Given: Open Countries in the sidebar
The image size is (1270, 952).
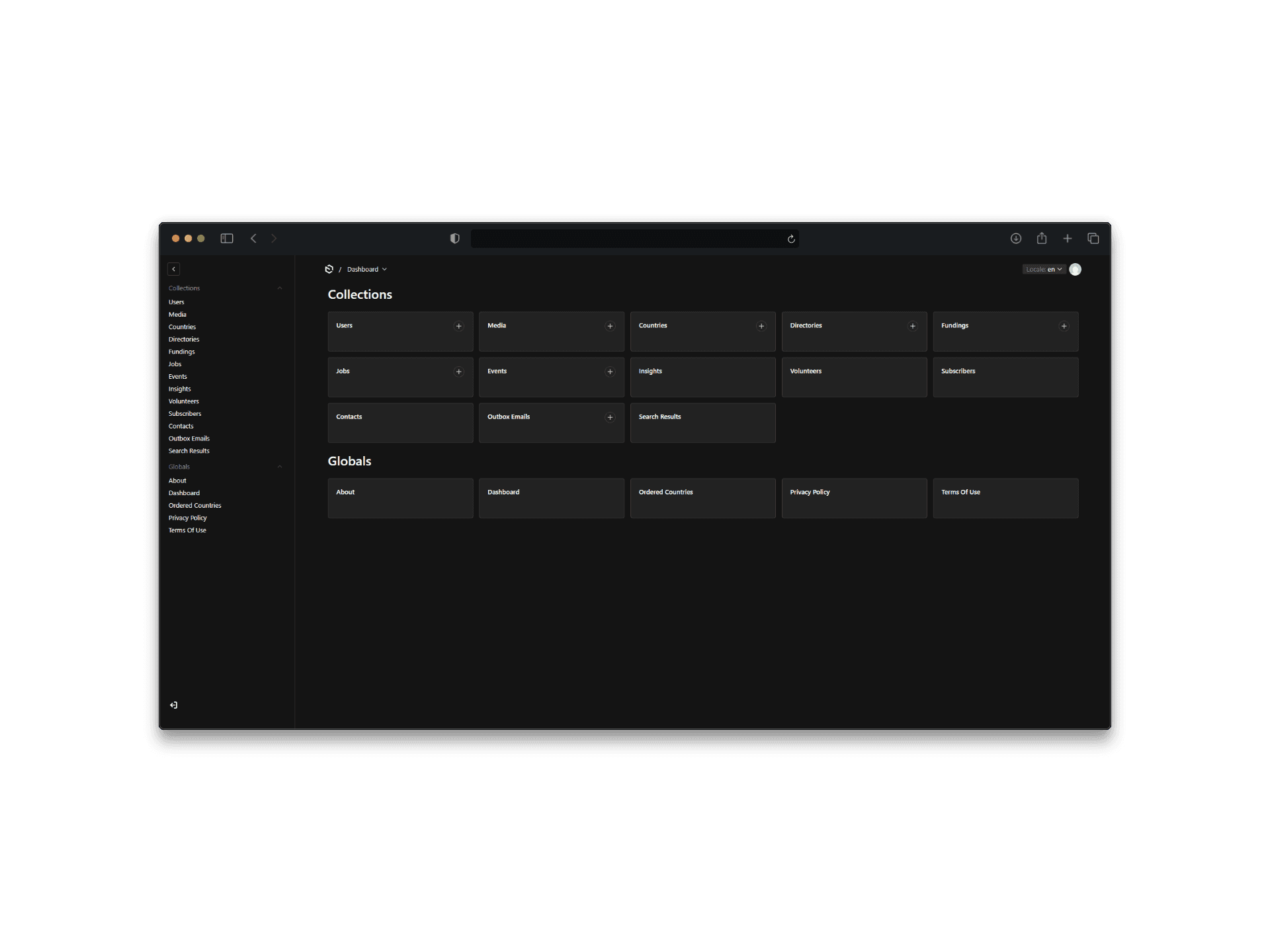Looking at the screenshot, I should pos(182,327).
